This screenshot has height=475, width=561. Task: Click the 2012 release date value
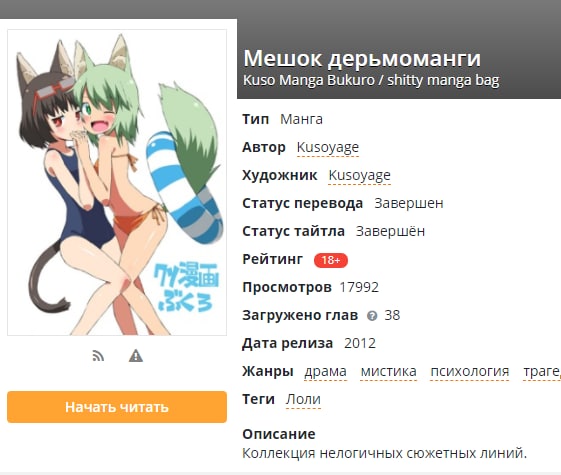pos(360,343)
